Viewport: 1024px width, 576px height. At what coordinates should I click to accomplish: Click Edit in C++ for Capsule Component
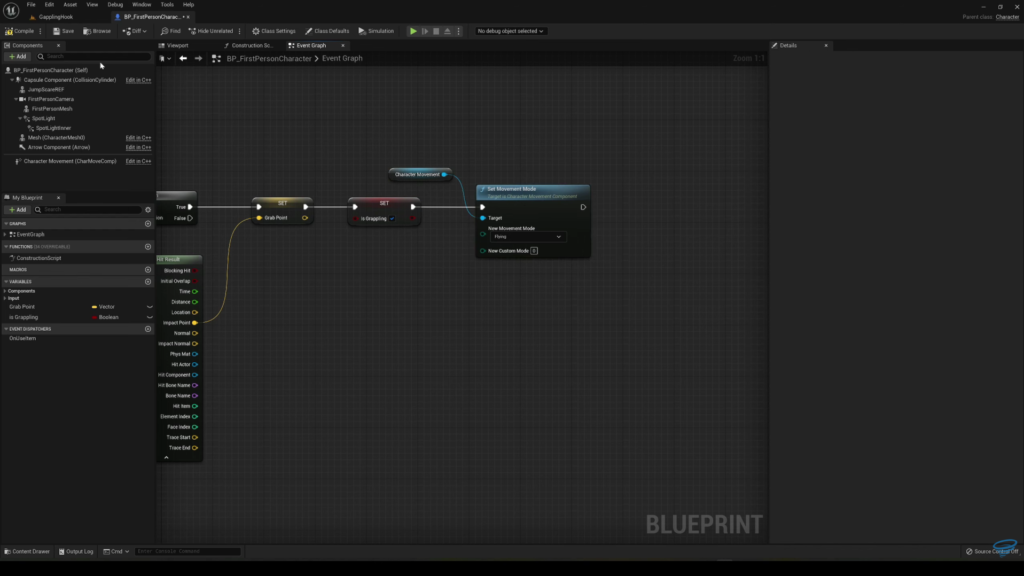(x=138, y=80)
